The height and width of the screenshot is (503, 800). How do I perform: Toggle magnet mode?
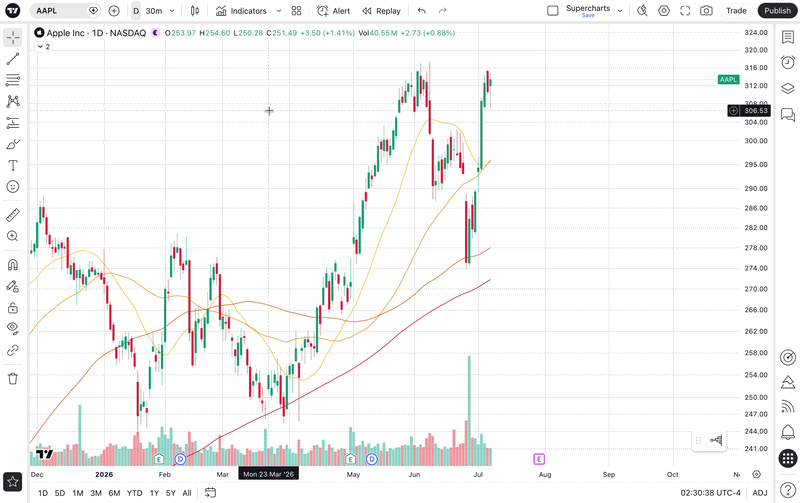point(13,265)
